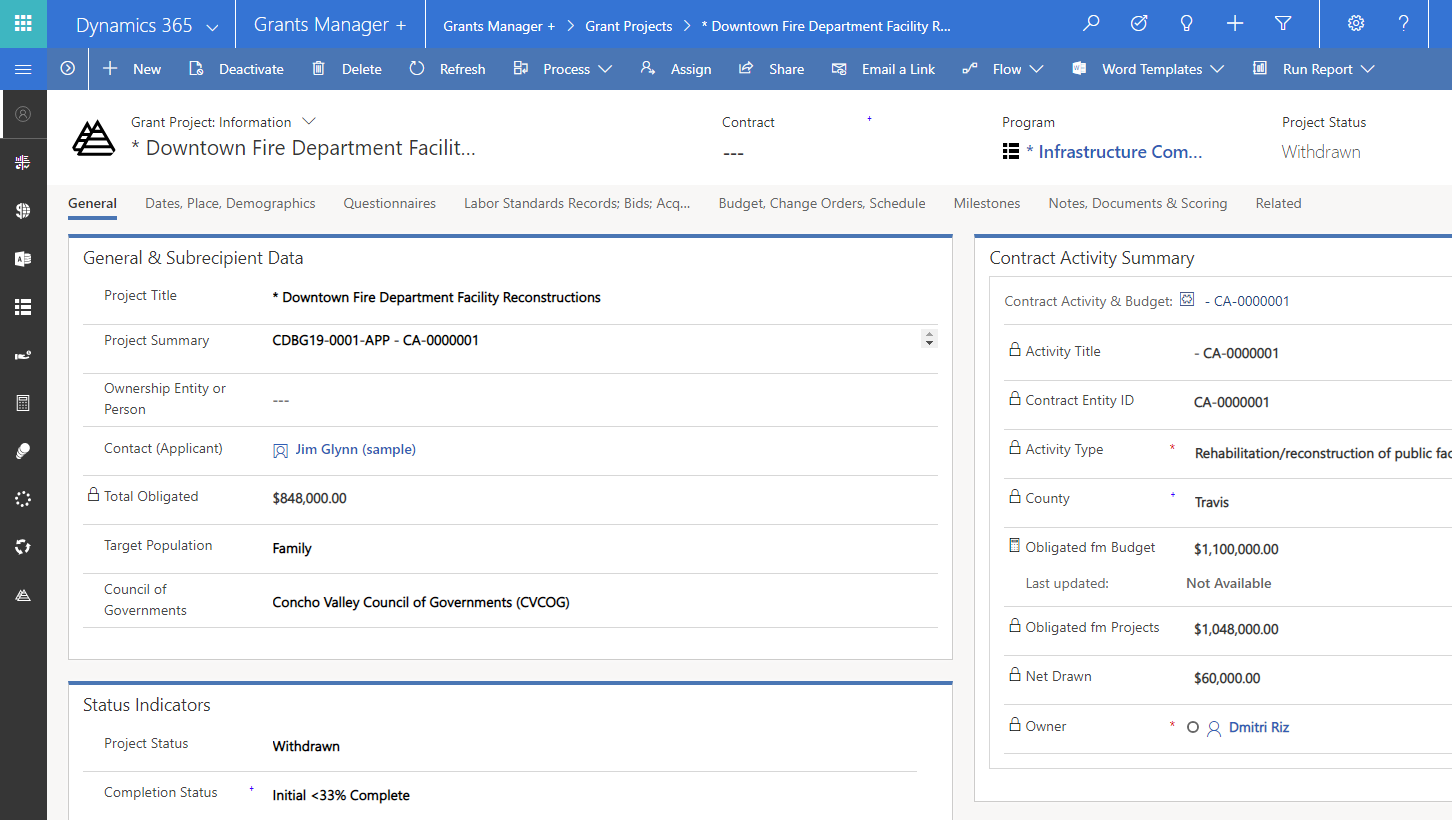Open the Infrastructure Com... program link

coord(1114,152)
